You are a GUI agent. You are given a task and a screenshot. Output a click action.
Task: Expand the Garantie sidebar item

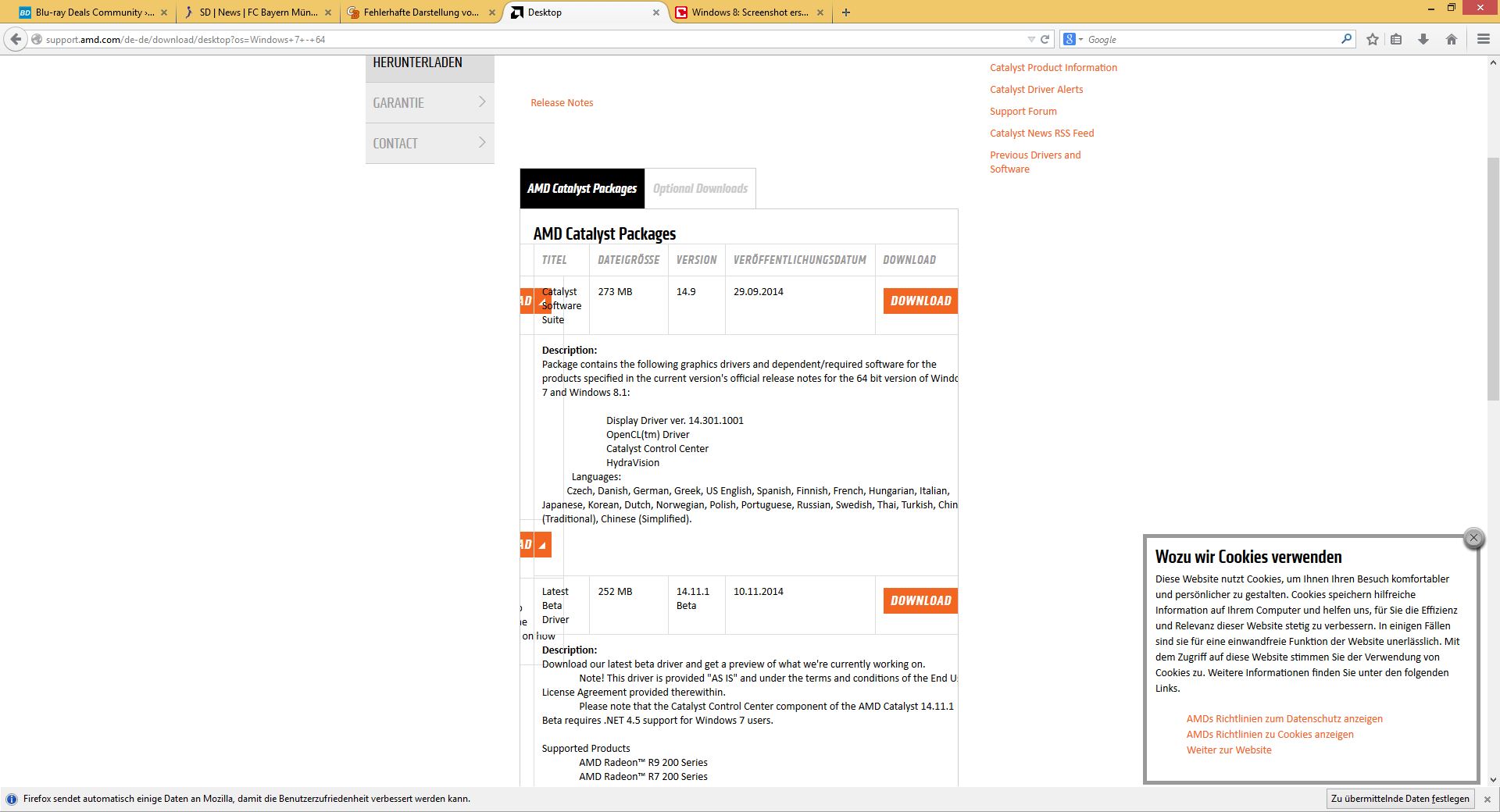(430, 102)
